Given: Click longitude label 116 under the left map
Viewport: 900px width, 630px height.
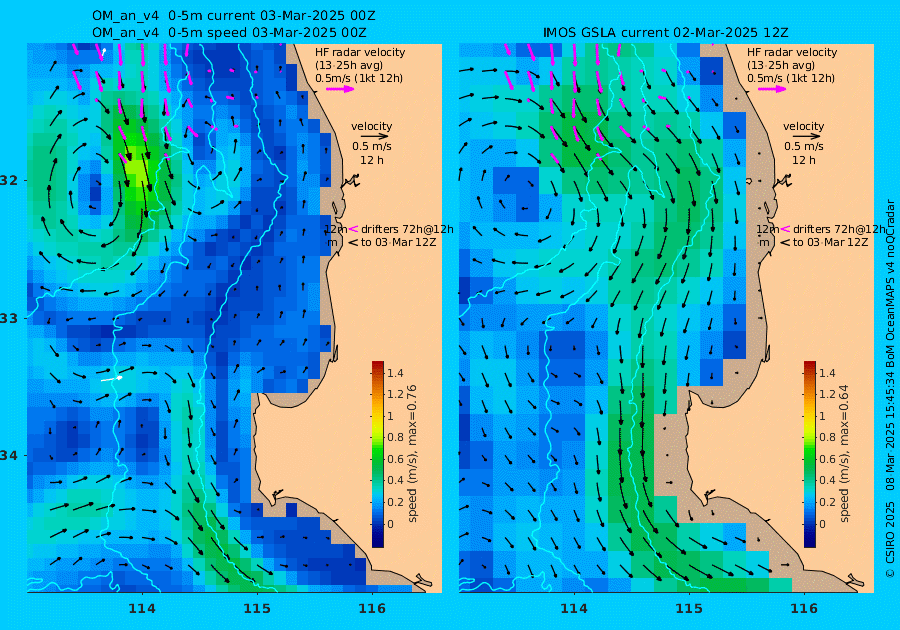Looking at the screenshot, I should (x=372, y=609).
